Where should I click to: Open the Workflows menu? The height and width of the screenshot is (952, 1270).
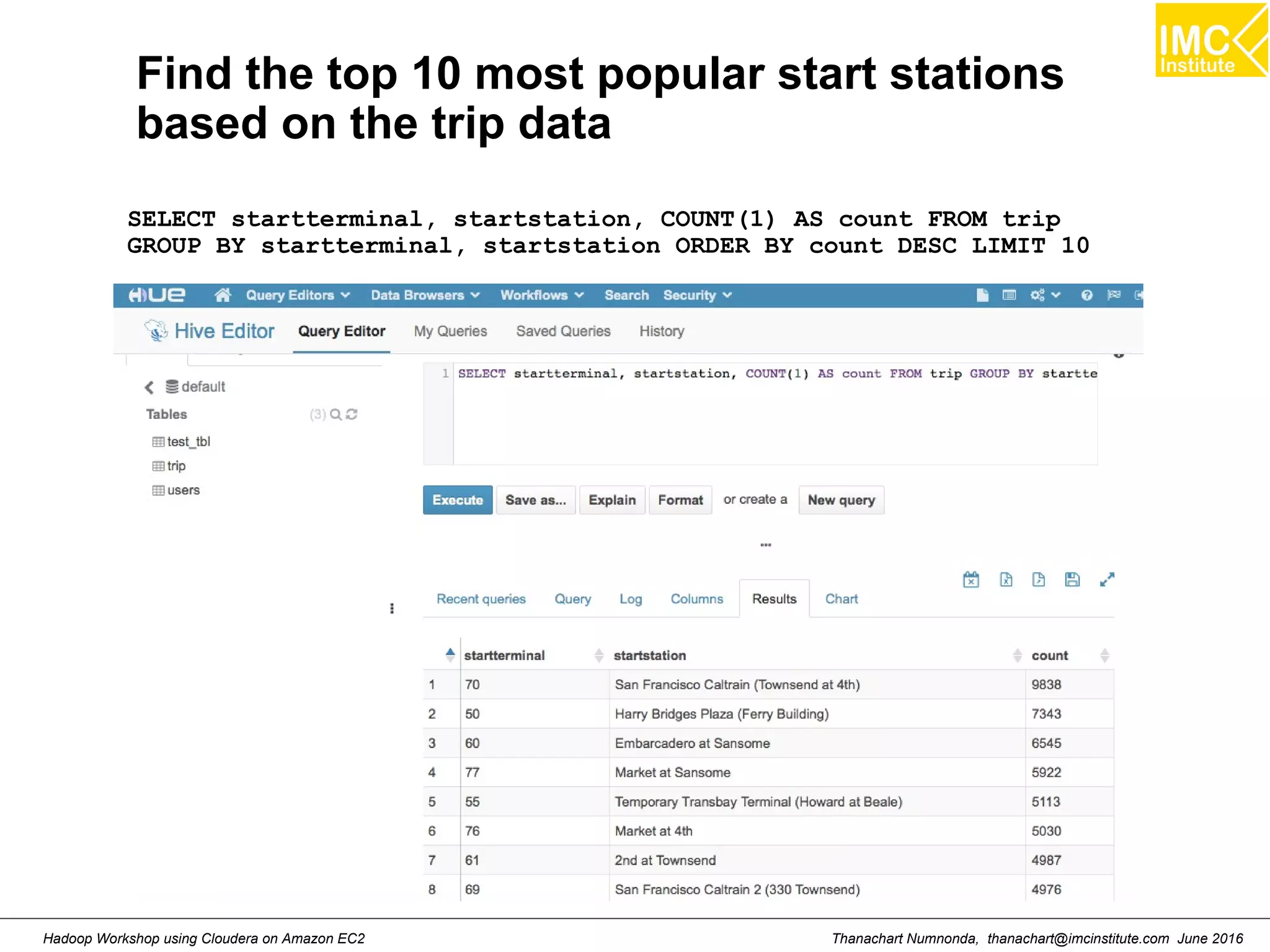(542, 296)
